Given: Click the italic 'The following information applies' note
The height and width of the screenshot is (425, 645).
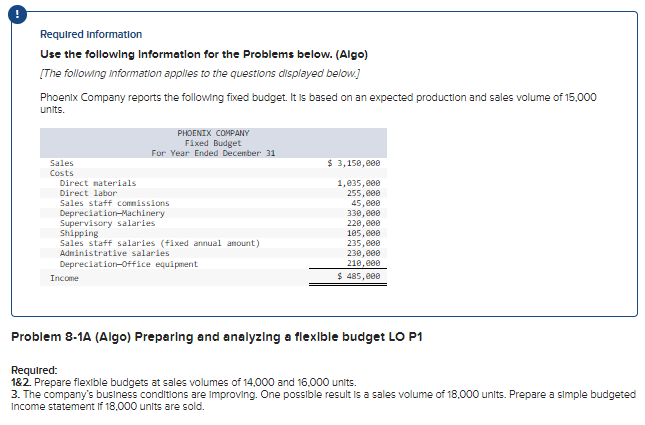Looking at the screenshot, I should 200,73.
